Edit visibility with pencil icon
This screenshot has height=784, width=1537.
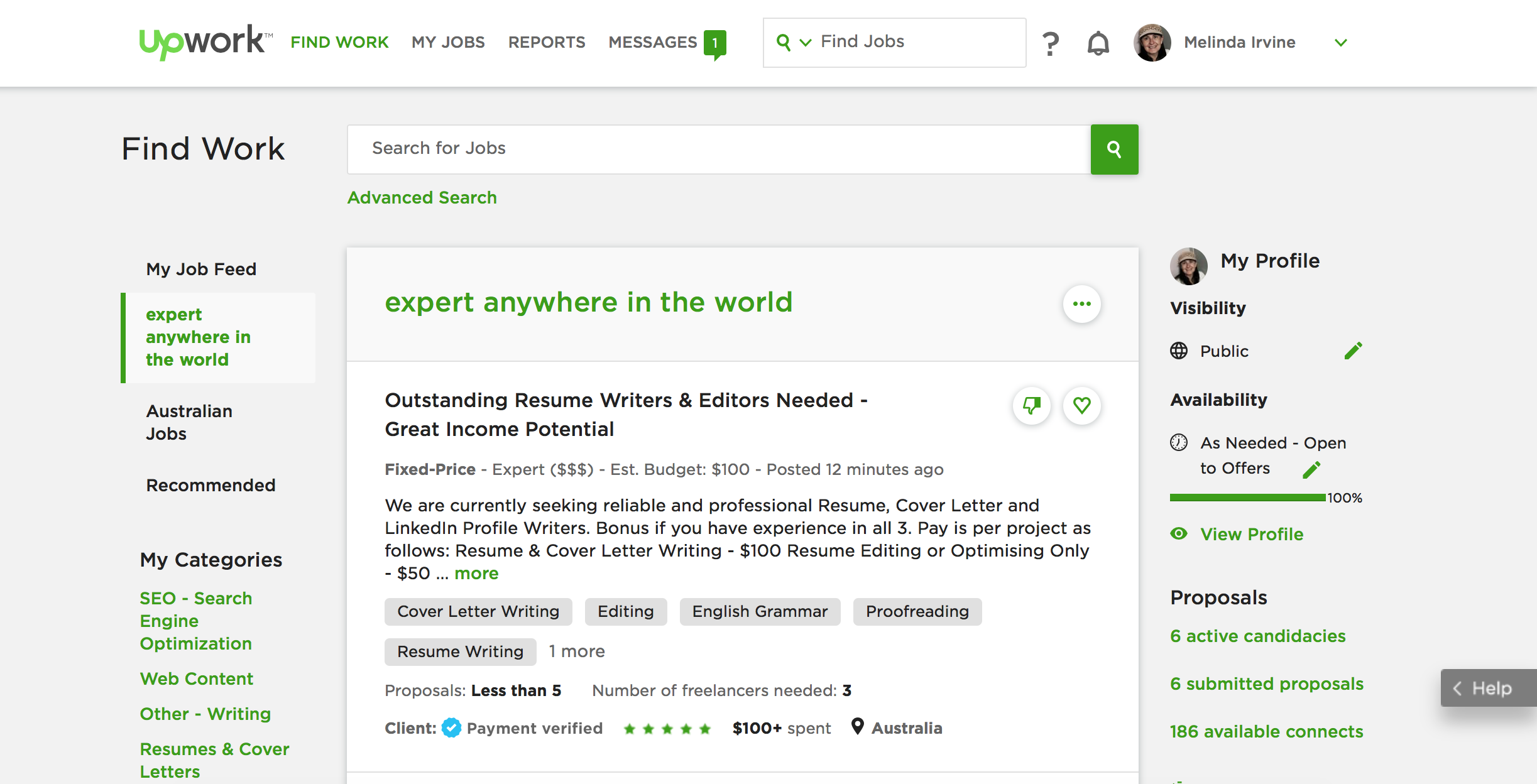(x=1353, y=351)
